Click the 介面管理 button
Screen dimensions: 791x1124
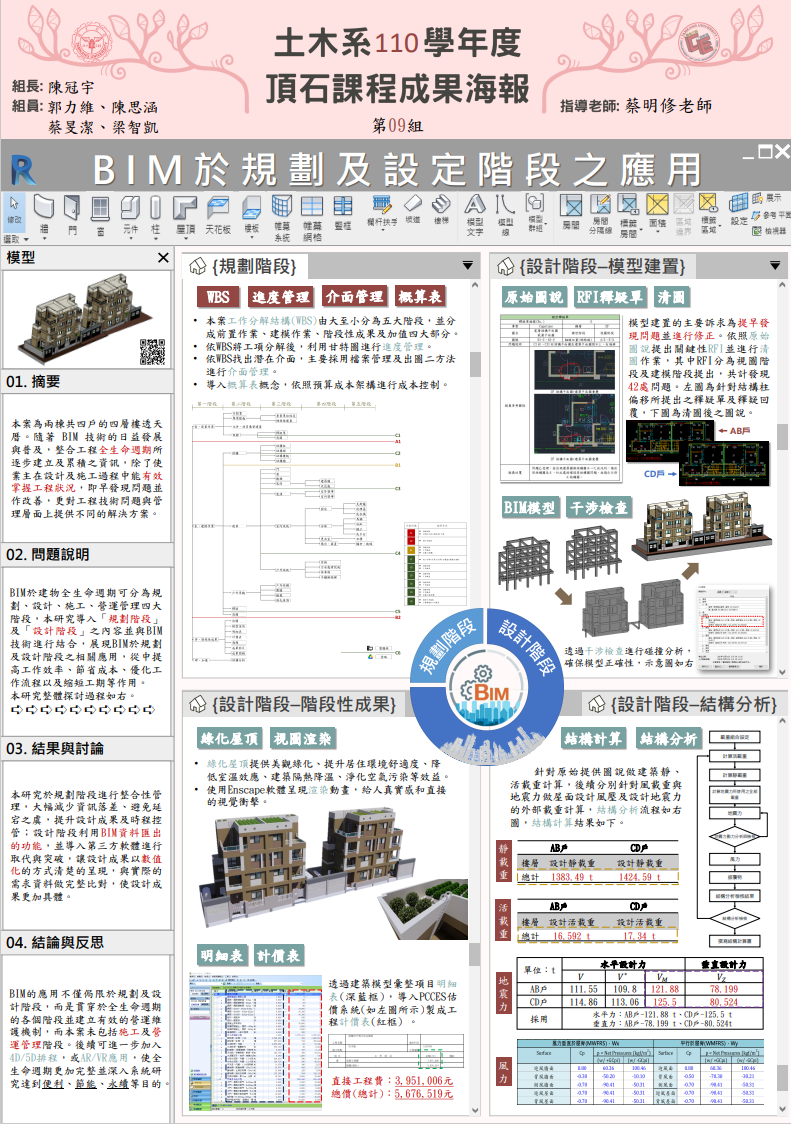[x=354, y=296]
